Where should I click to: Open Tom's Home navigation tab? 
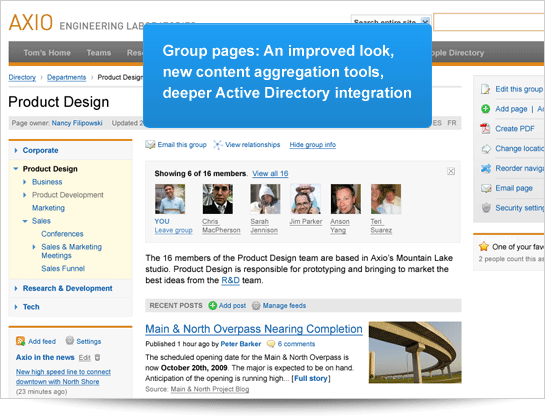[x=47, y=53]
